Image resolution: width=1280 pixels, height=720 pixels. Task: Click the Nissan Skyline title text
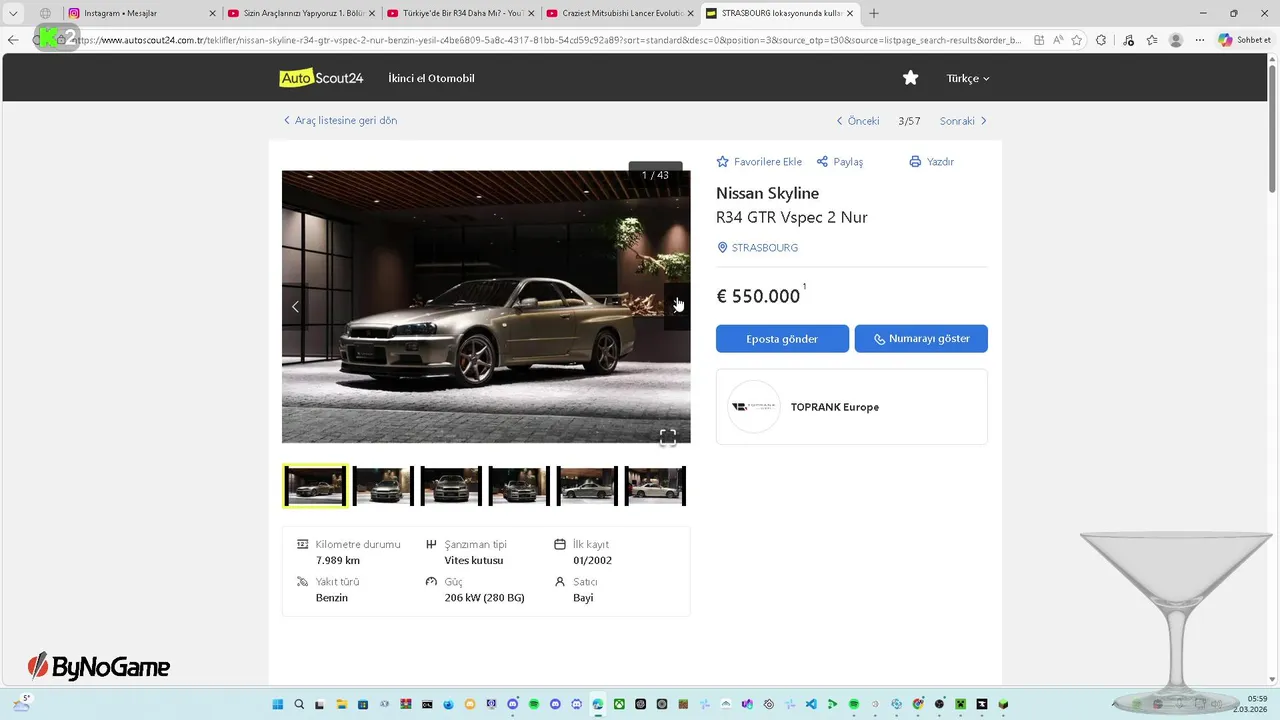tap(767, 193)
